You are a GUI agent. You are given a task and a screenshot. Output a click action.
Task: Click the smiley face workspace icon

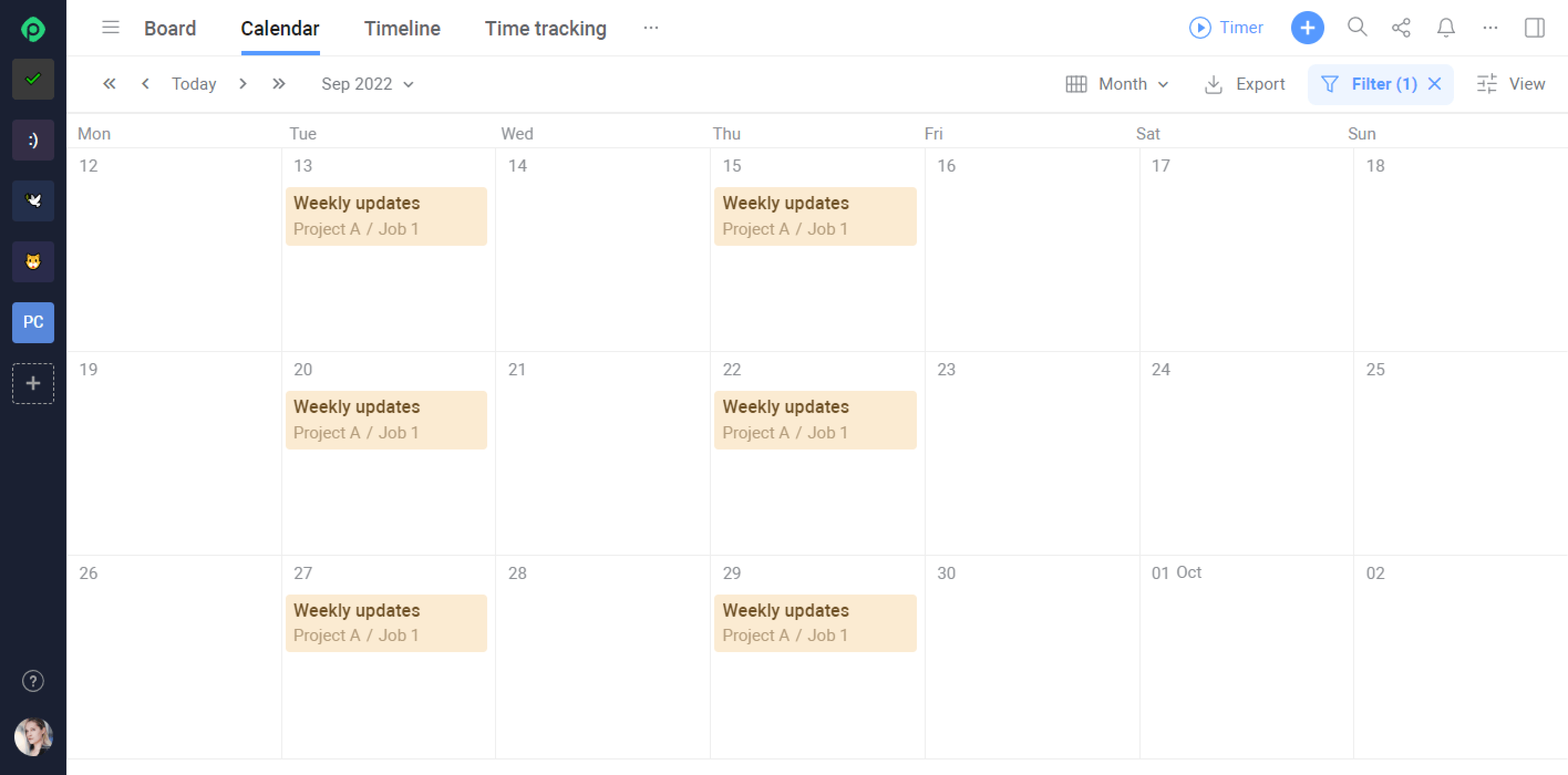[x=33, y=139]
